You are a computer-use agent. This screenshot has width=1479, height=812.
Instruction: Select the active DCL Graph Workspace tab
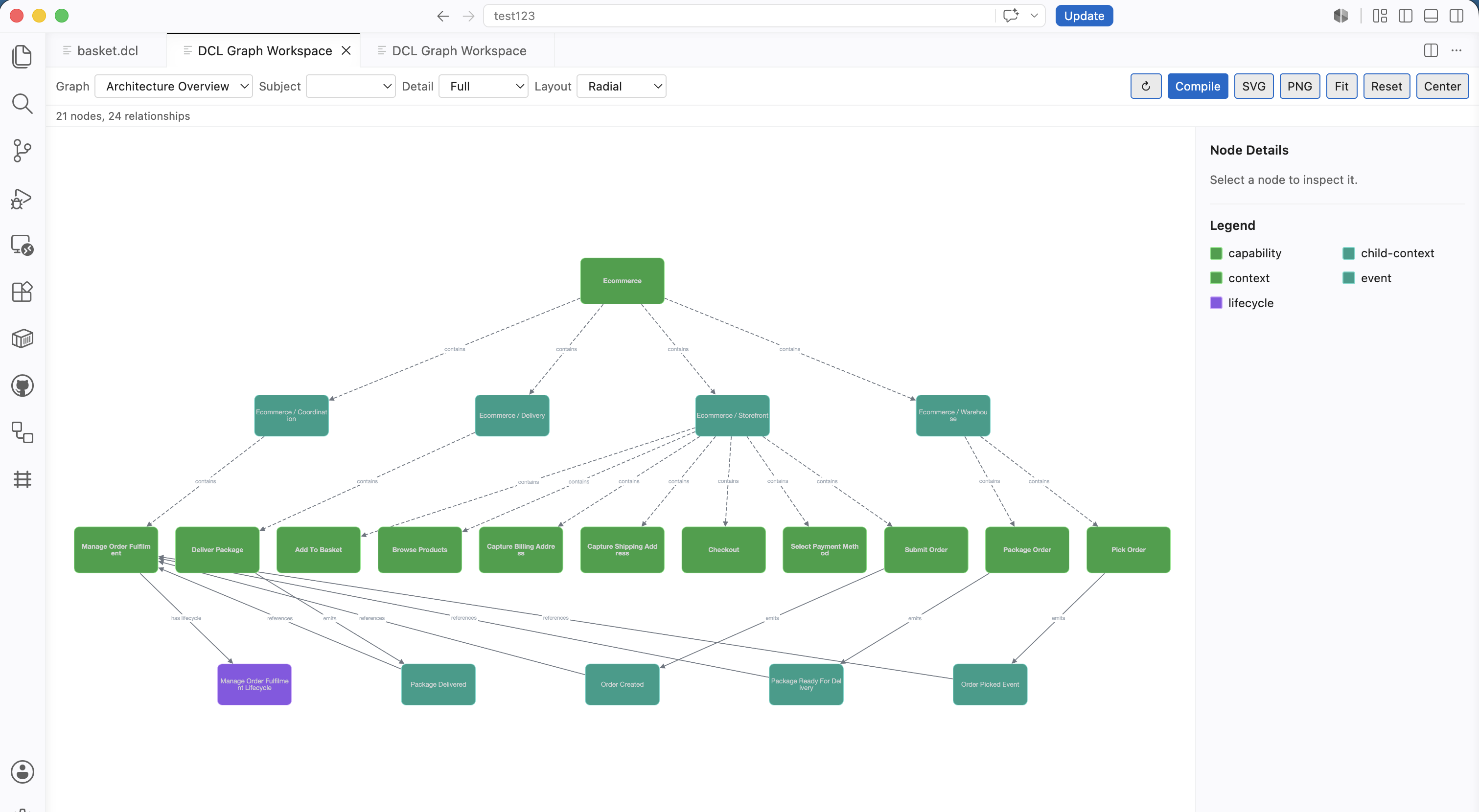coord(264,50)
